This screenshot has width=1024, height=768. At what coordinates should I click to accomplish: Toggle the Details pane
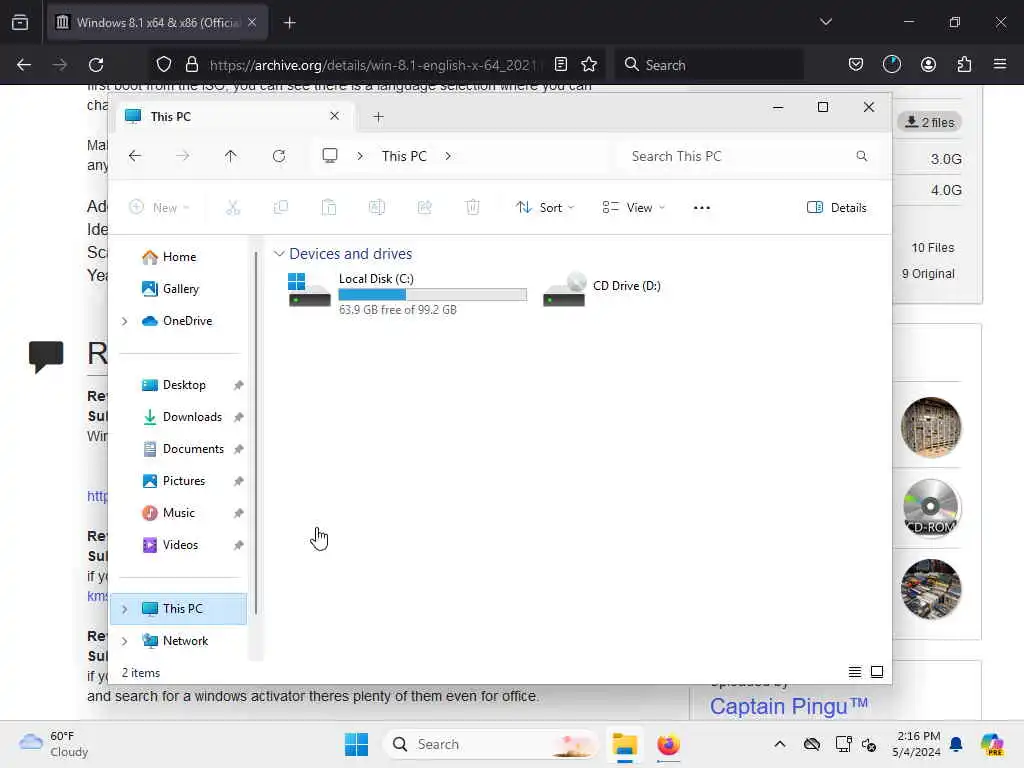coord(837,208)
